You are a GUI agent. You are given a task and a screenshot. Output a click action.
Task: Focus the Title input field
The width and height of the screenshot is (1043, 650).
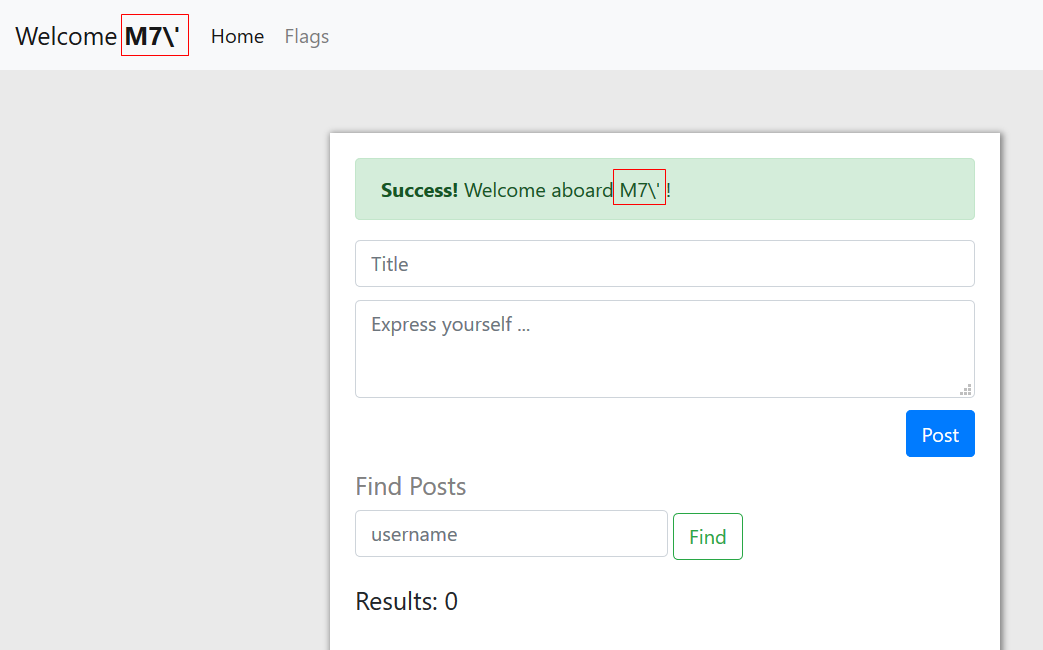664,264
